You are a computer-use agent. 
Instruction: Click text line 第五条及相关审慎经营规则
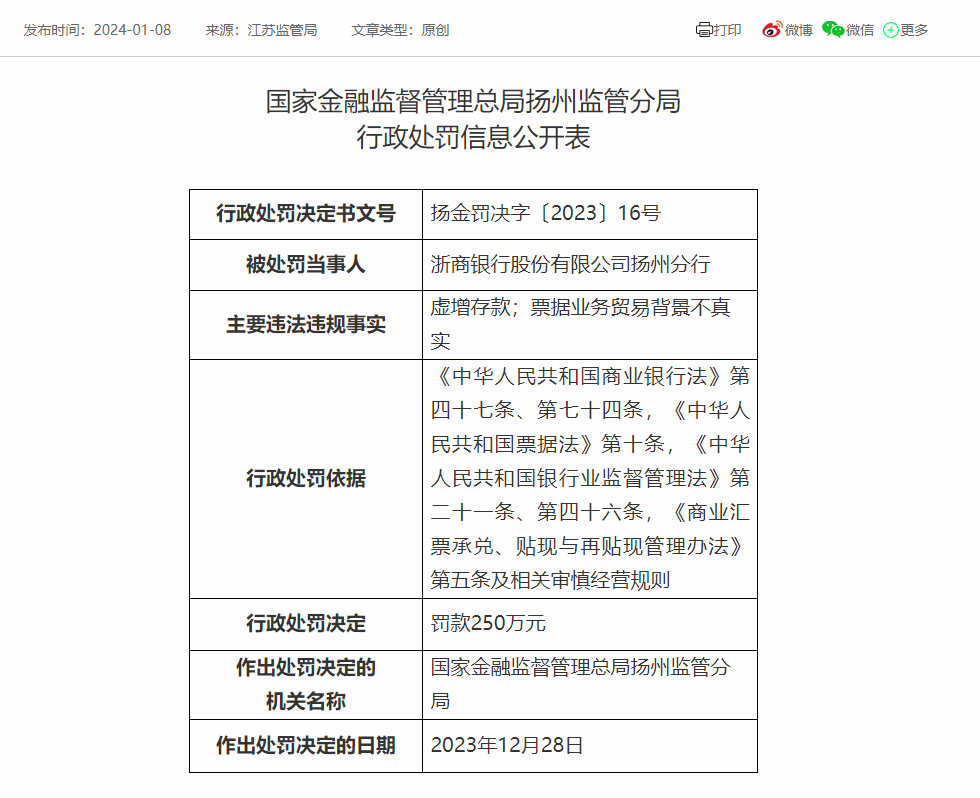550,581
